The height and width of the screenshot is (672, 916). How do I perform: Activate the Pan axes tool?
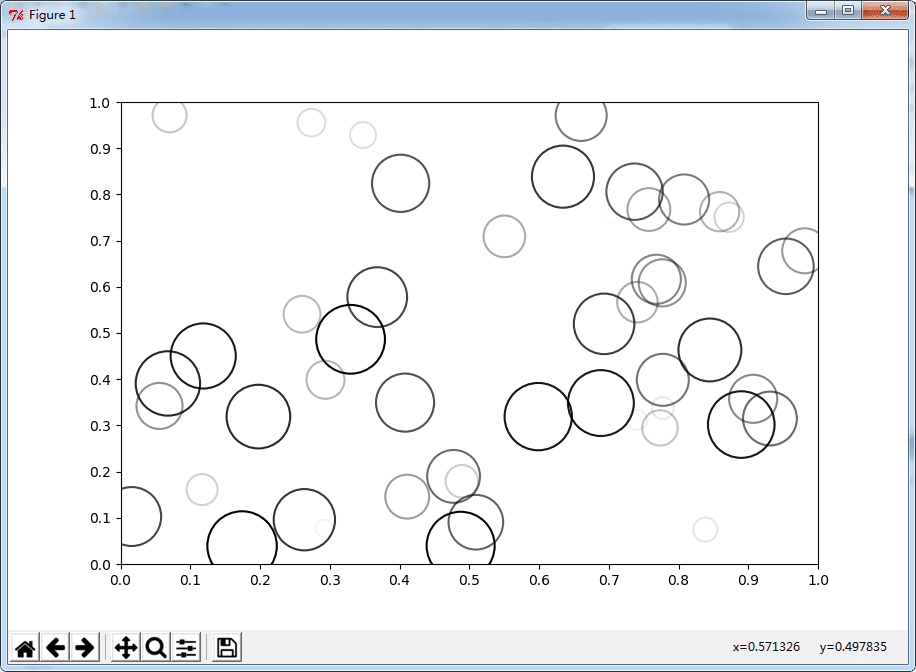coord(126,647)
